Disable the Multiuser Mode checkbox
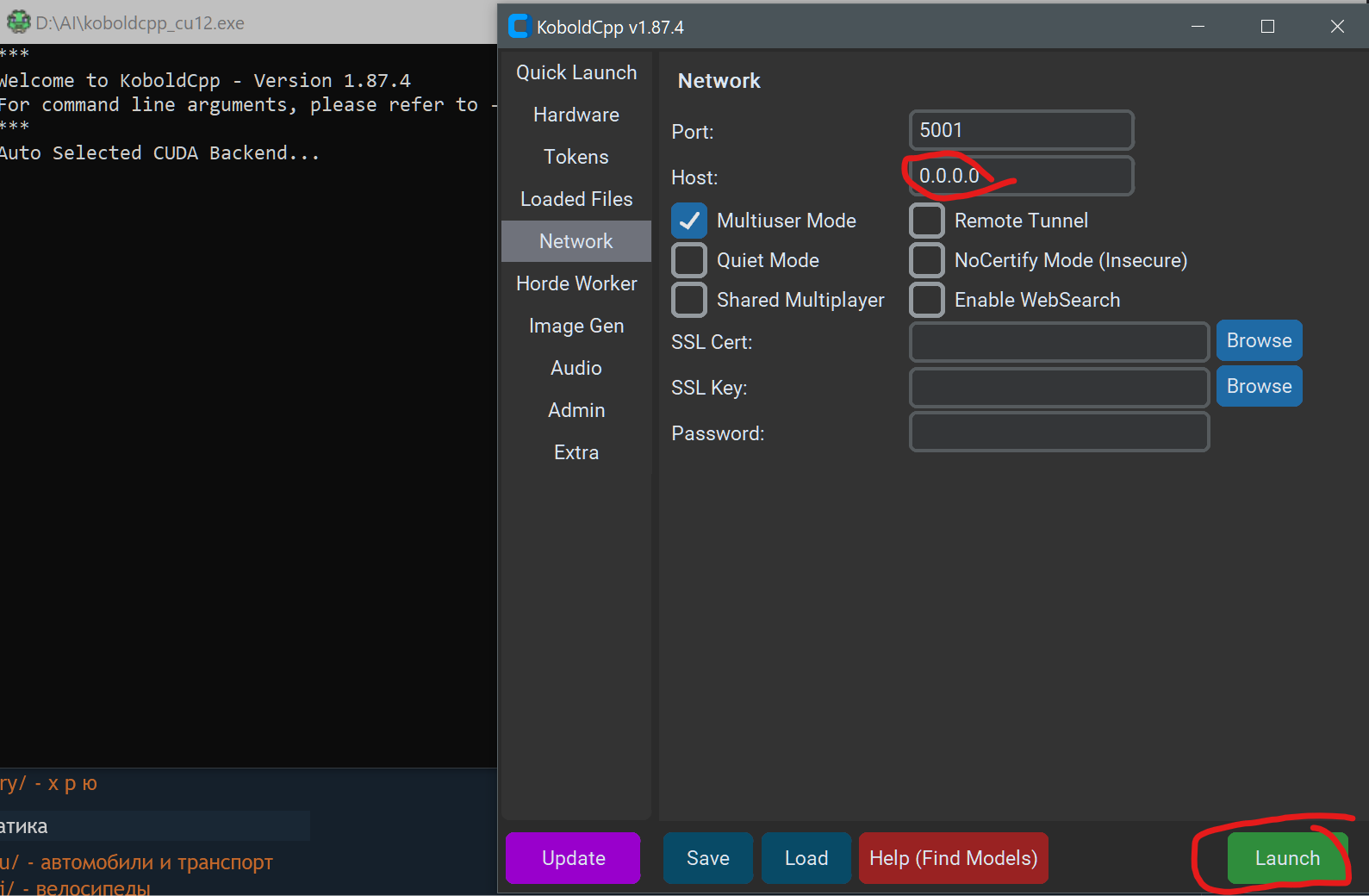Screen dimensions: 1369x896 689,221
